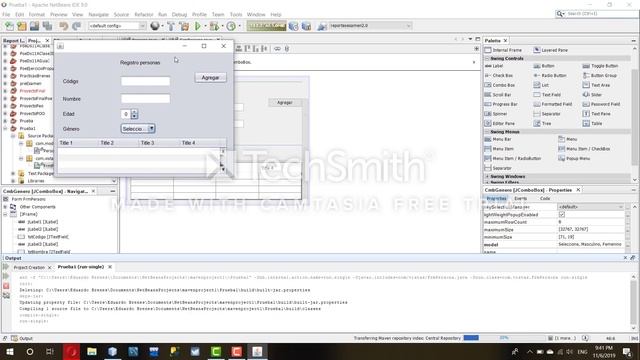Open the Debug menu

click(x=179, y=14)
